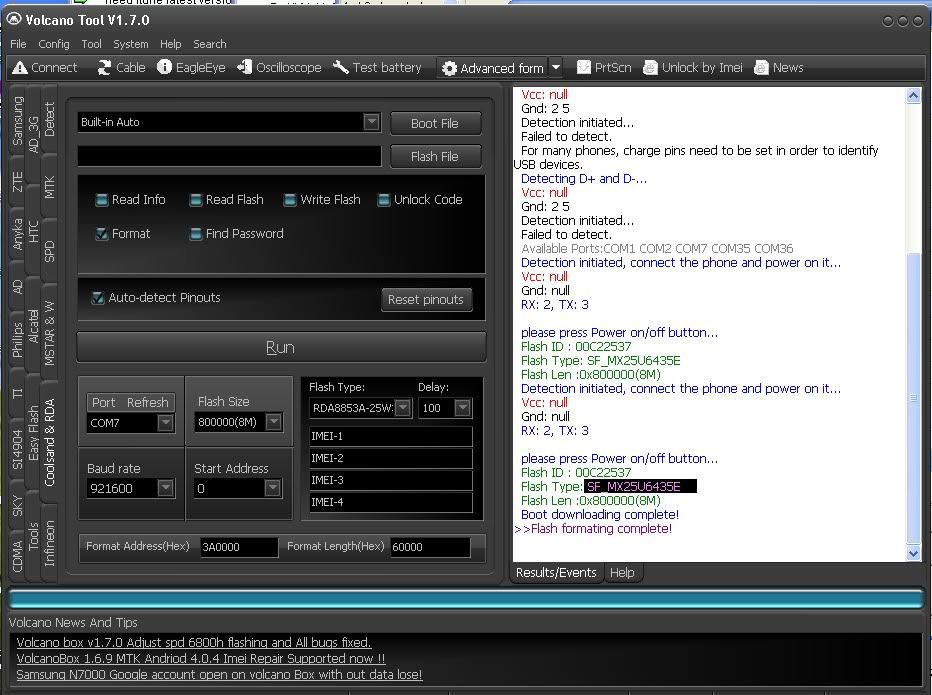Click the Flash File button
932x695 pixels.
tap(435, 156)
